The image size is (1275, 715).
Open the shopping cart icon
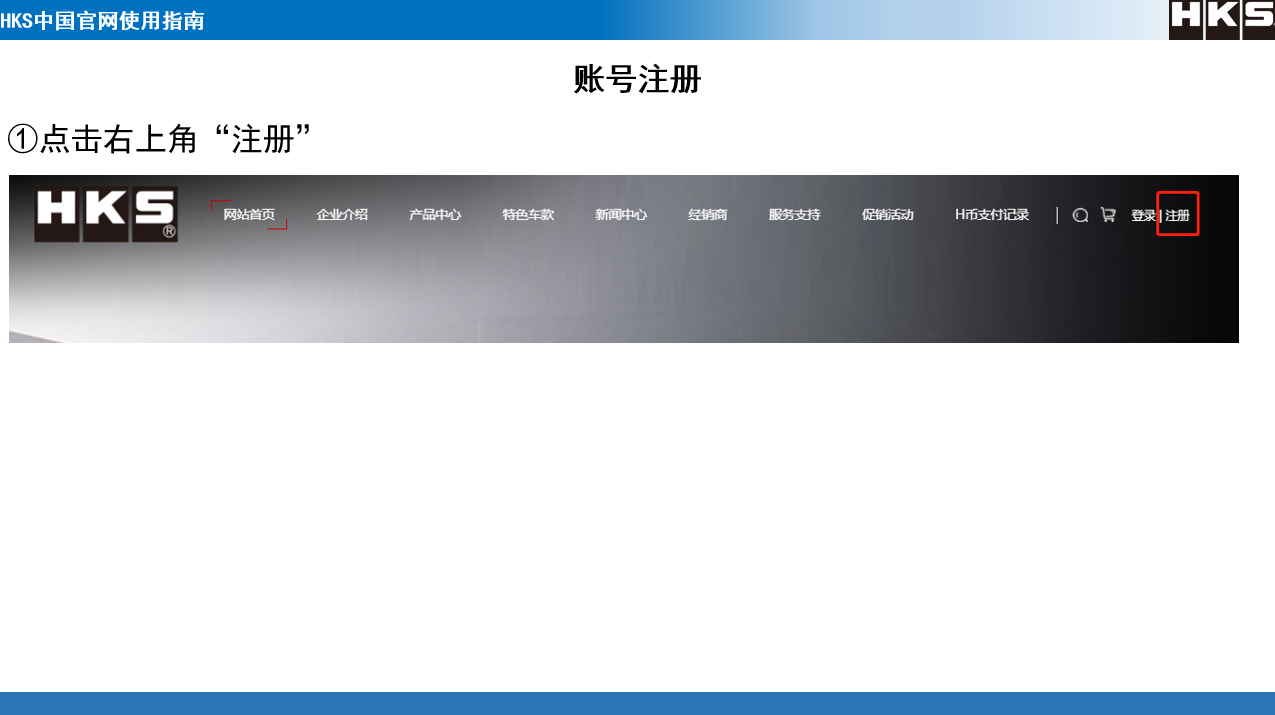point(1108,215)
